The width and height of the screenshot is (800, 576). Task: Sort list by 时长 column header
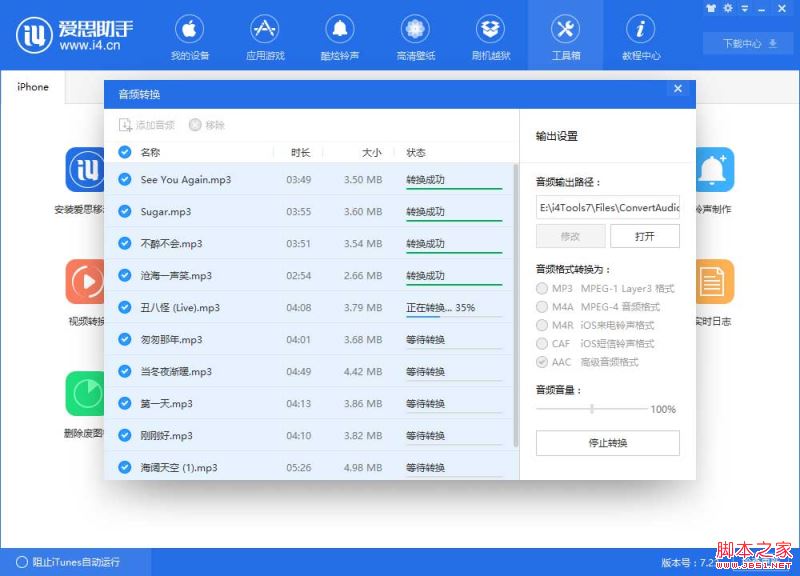click(301, 153)
